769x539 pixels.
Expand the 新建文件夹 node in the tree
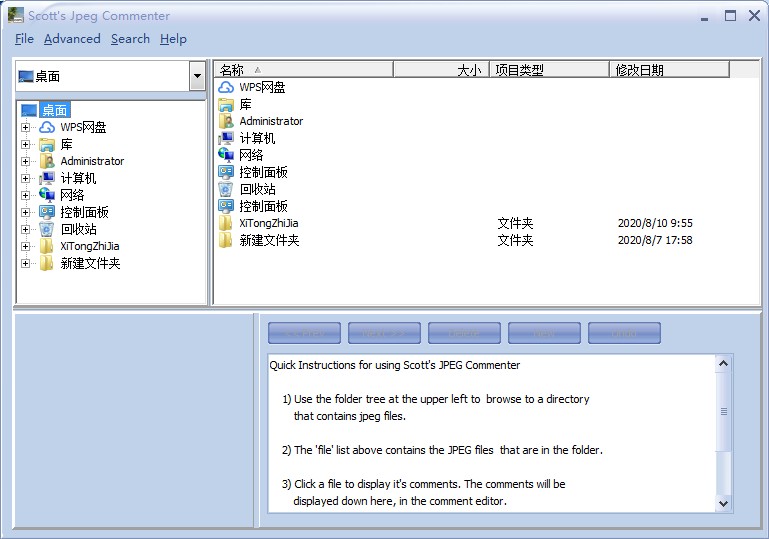[x=26, y=263]
